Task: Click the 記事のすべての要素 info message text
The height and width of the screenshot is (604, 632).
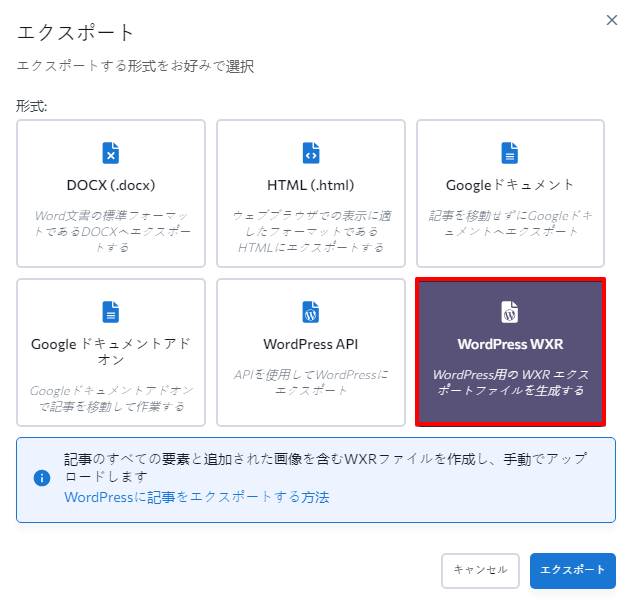Action: pyautogui.click(x=326, y=467)
